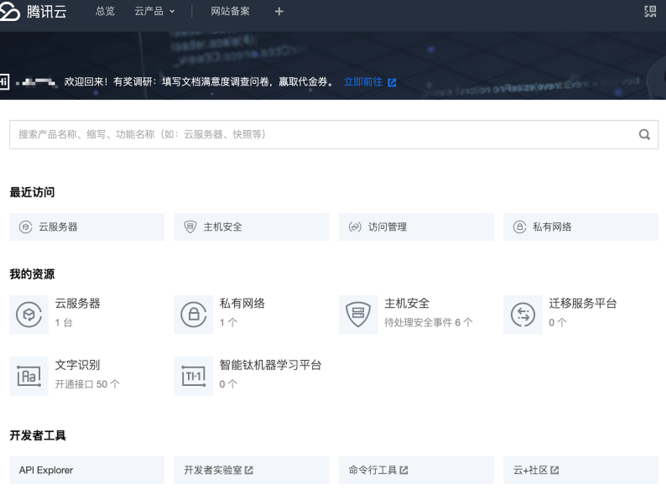Screen dimensions: 666x500
Task: Open 智能钛机器学习平台 resource title
Action: [271, 365]
